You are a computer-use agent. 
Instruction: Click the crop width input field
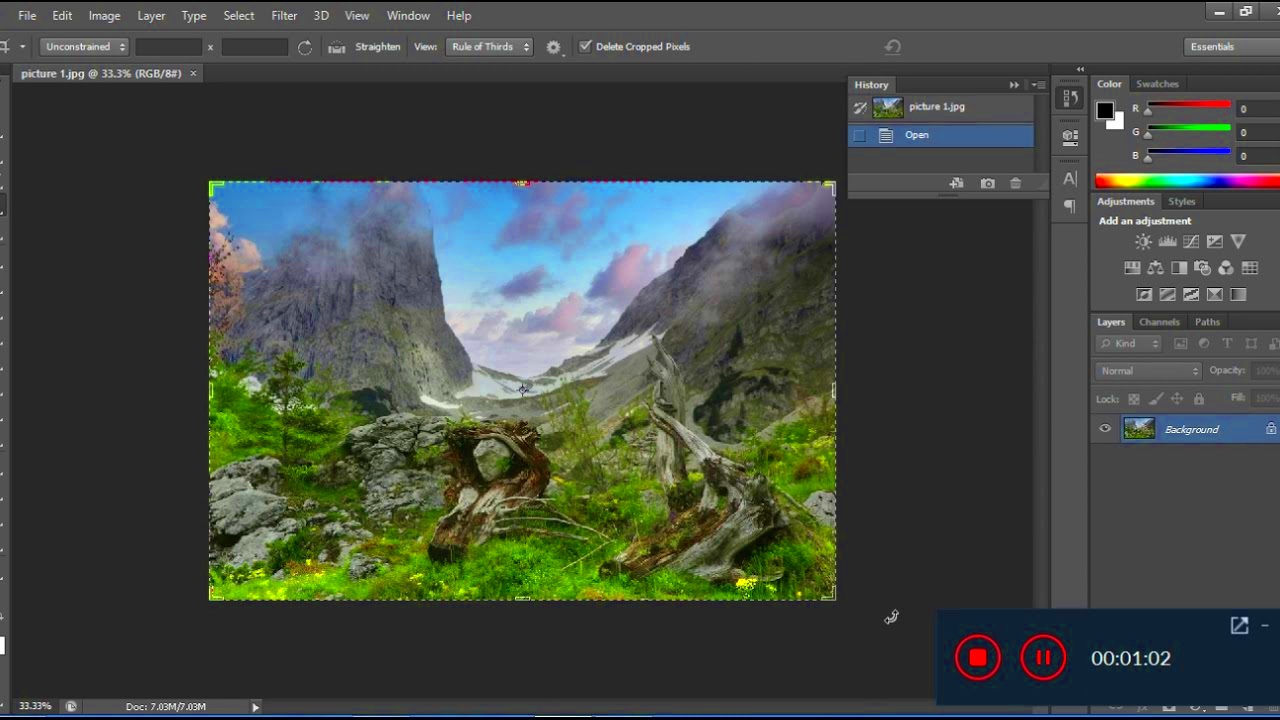(x=168, y=47)
